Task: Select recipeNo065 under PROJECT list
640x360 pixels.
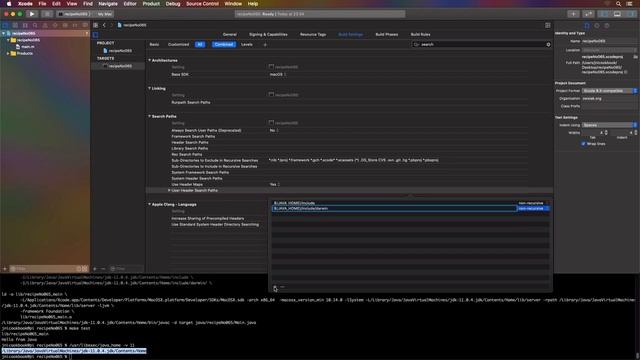Action: click(118, 51)
